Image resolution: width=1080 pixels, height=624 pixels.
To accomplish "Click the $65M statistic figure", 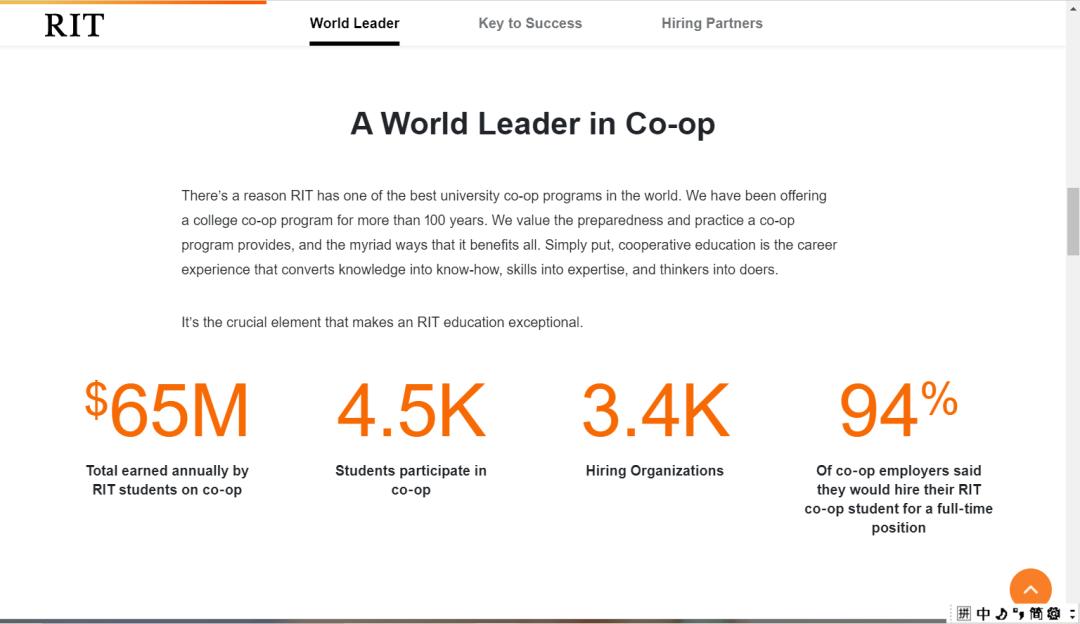I will tap(167, 411).
